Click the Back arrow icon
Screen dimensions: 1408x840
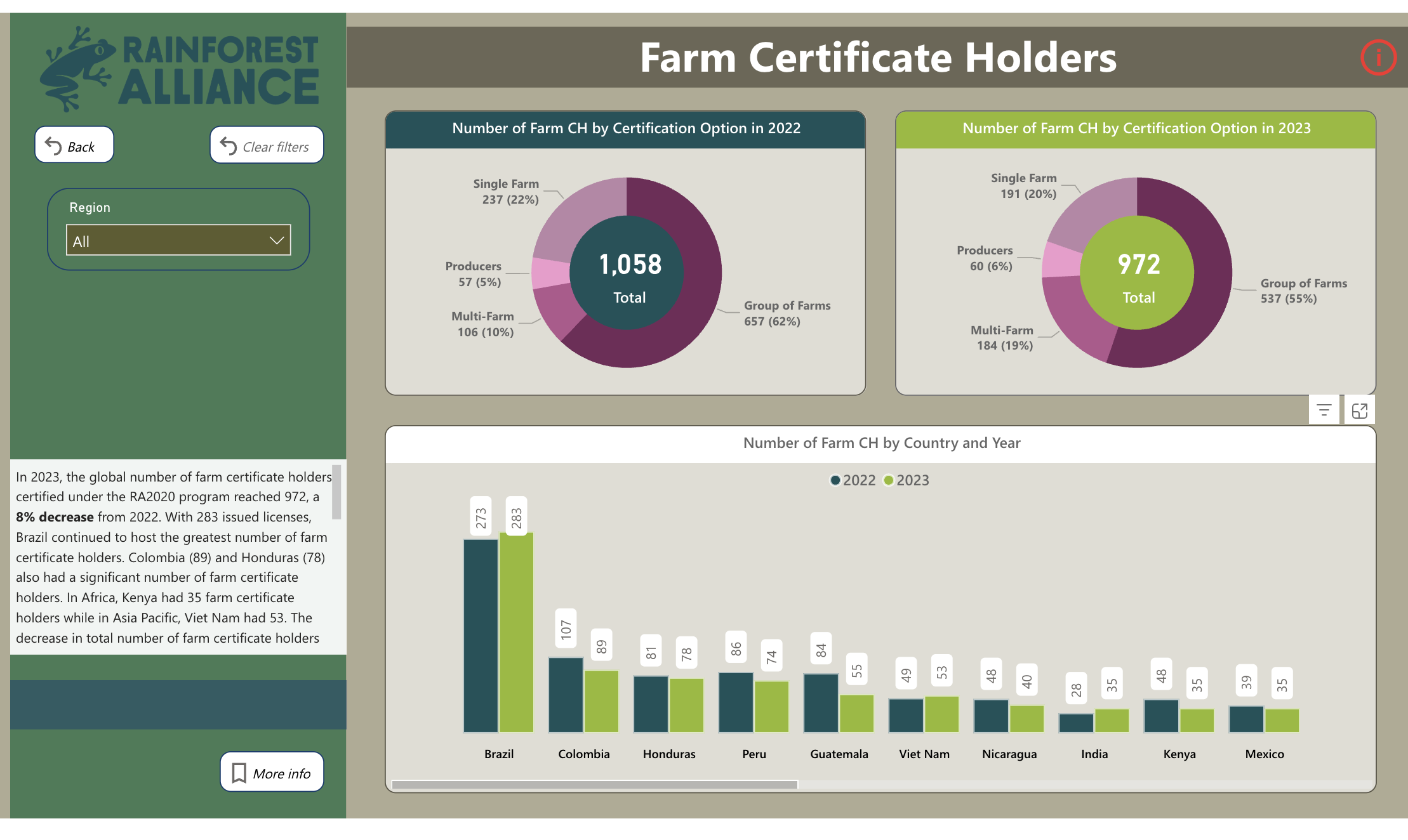pos(53,145)
